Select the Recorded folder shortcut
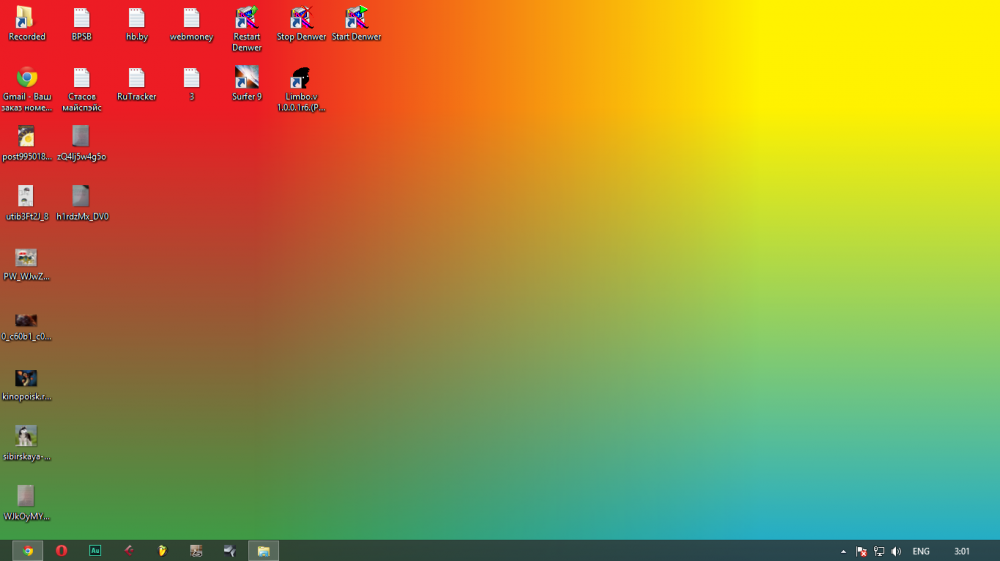This screenshot has height=561, width=1000. coord(26,18)
